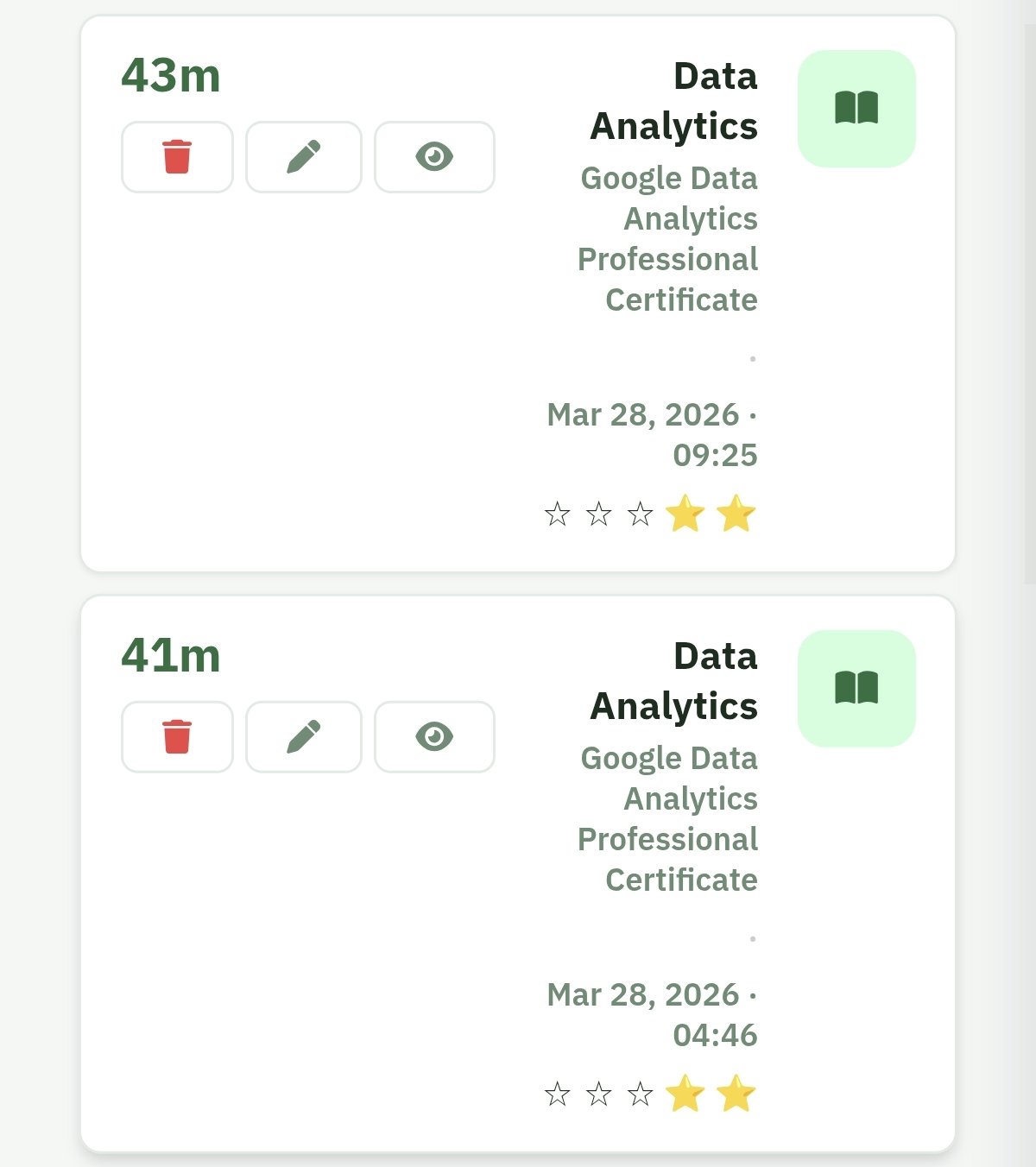Click second empty star on the 41m session

598,1095
